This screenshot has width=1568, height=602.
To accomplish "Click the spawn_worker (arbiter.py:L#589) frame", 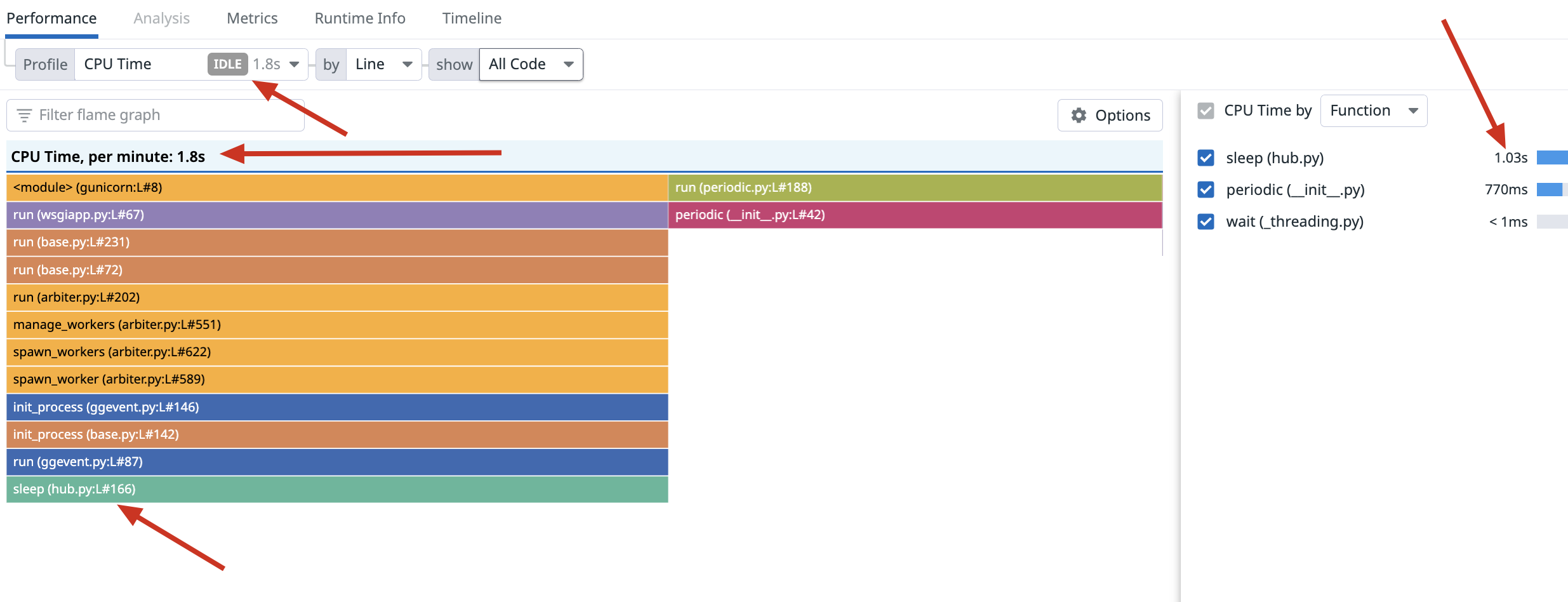I will pyautogui.click(x=337, y=379).
